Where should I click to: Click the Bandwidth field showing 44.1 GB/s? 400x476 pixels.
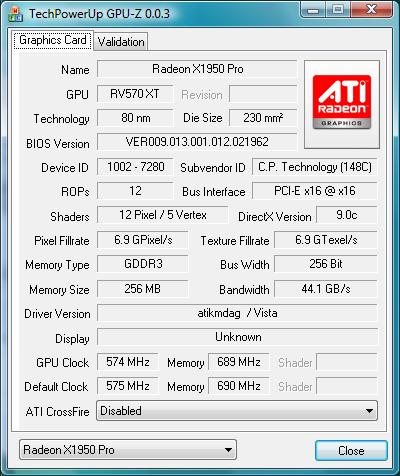tap(326, 289)
